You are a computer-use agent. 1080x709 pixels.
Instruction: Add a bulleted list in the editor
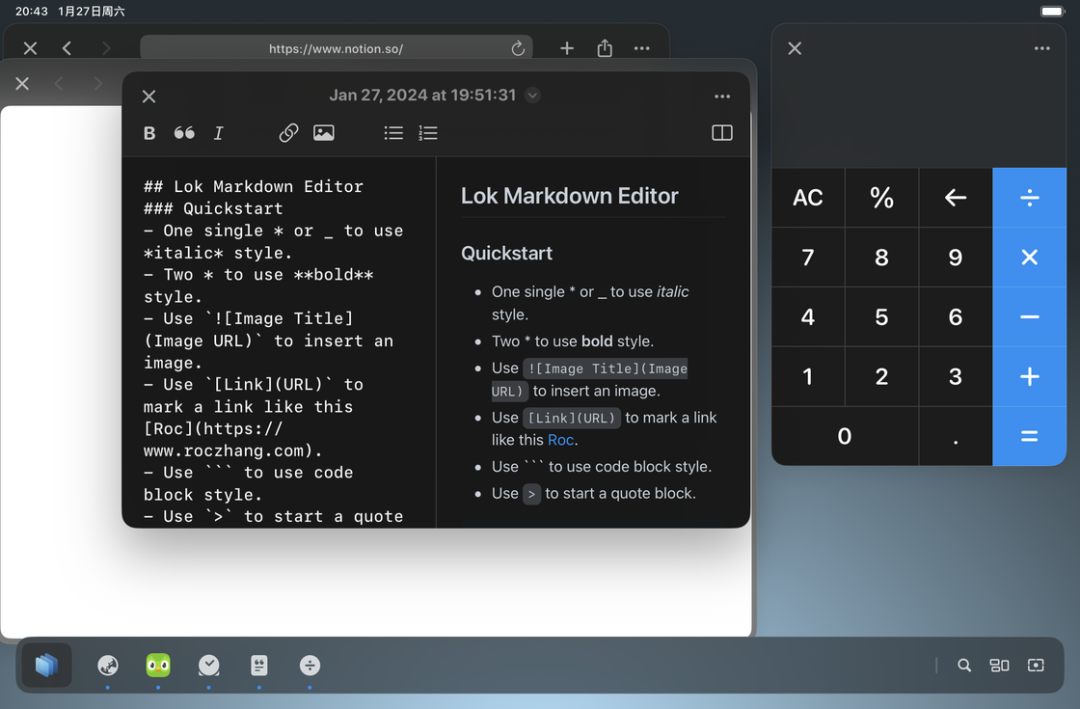click(x=393, y=133)
